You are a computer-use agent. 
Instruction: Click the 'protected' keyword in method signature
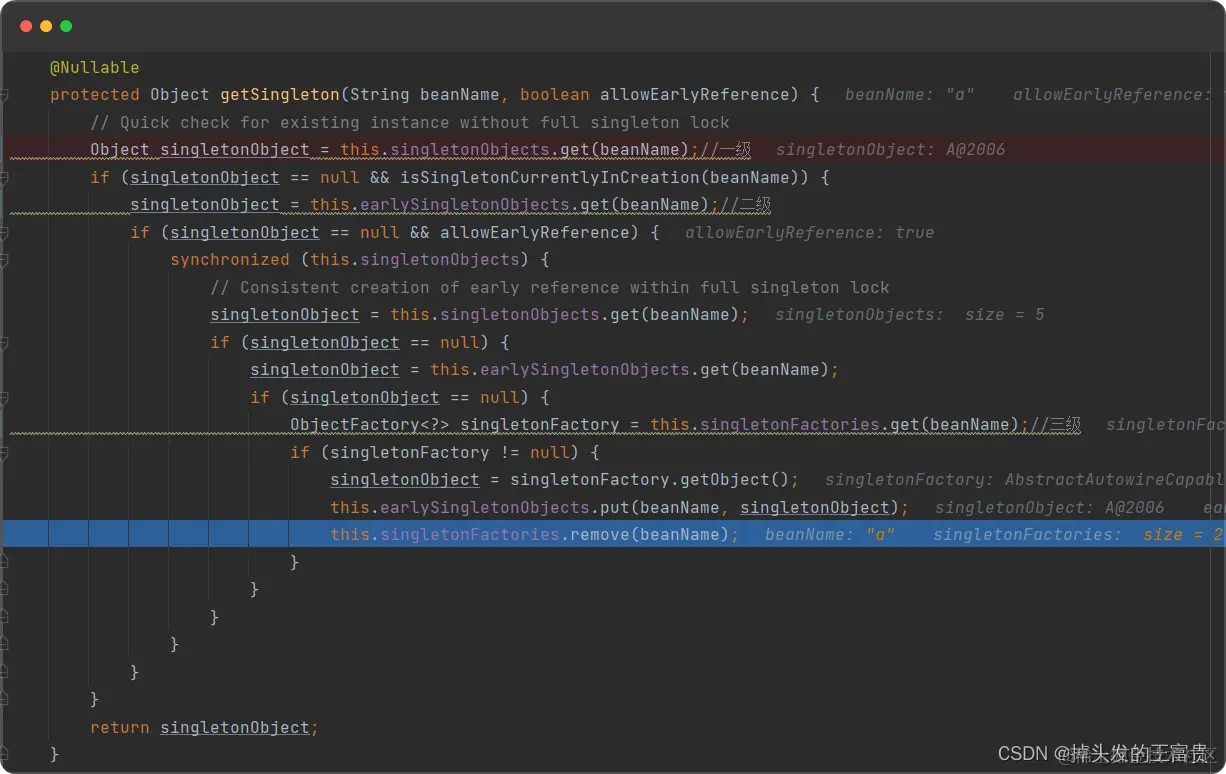(95, 95)
